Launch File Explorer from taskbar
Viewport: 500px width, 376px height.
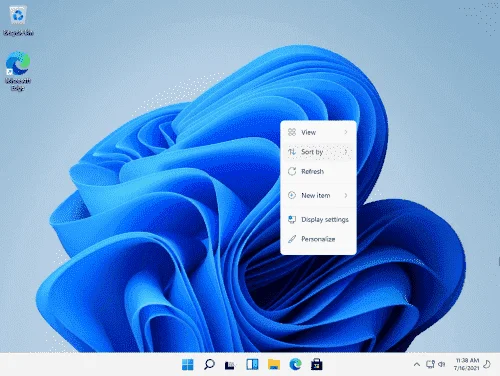[x=274, y=364]
